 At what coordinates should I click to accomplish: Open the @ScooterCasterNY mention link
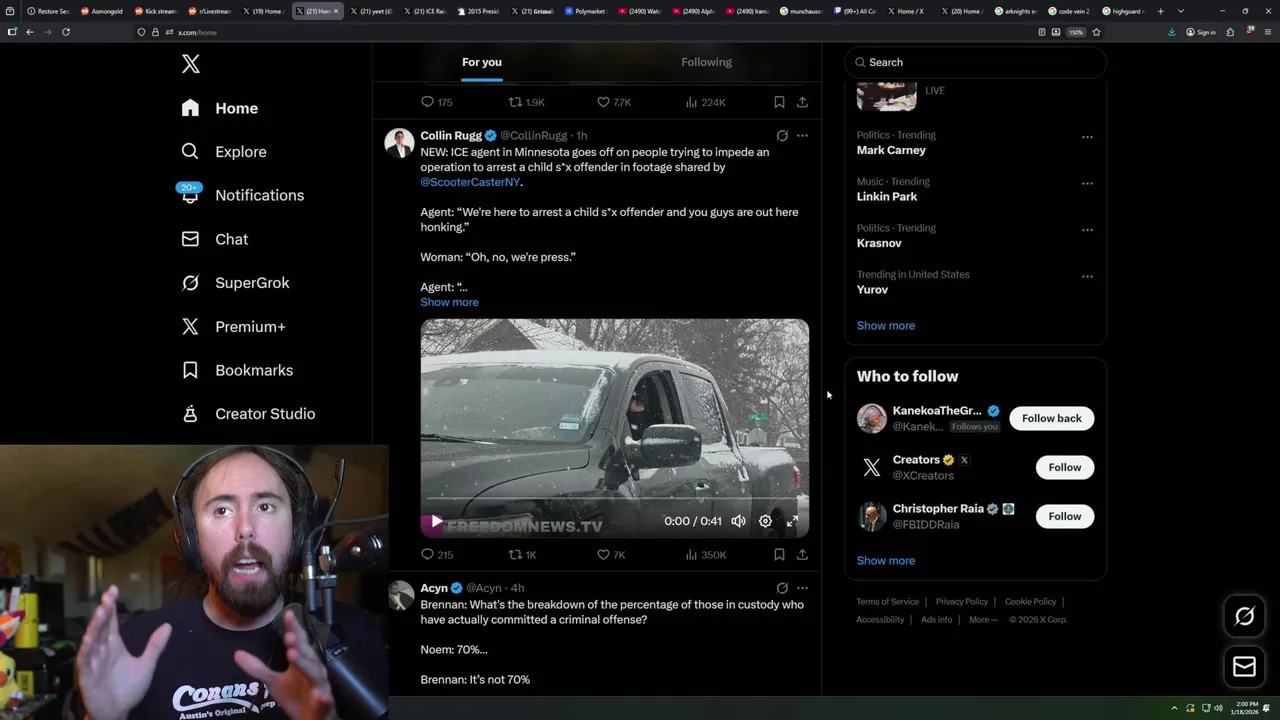point(470,182)
